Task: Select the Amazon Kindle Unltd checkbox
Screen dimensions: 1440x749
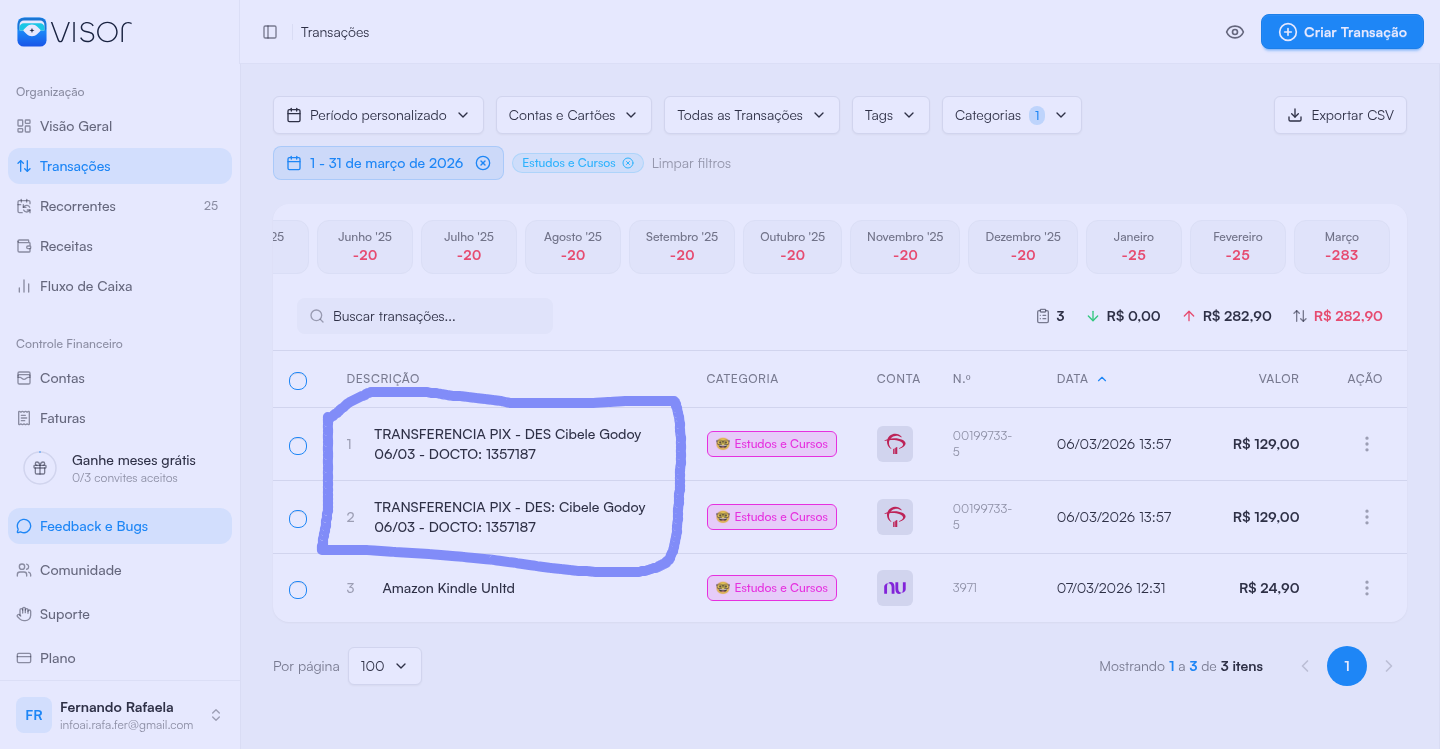Action: pyautogui.click(x=298, y=590)
